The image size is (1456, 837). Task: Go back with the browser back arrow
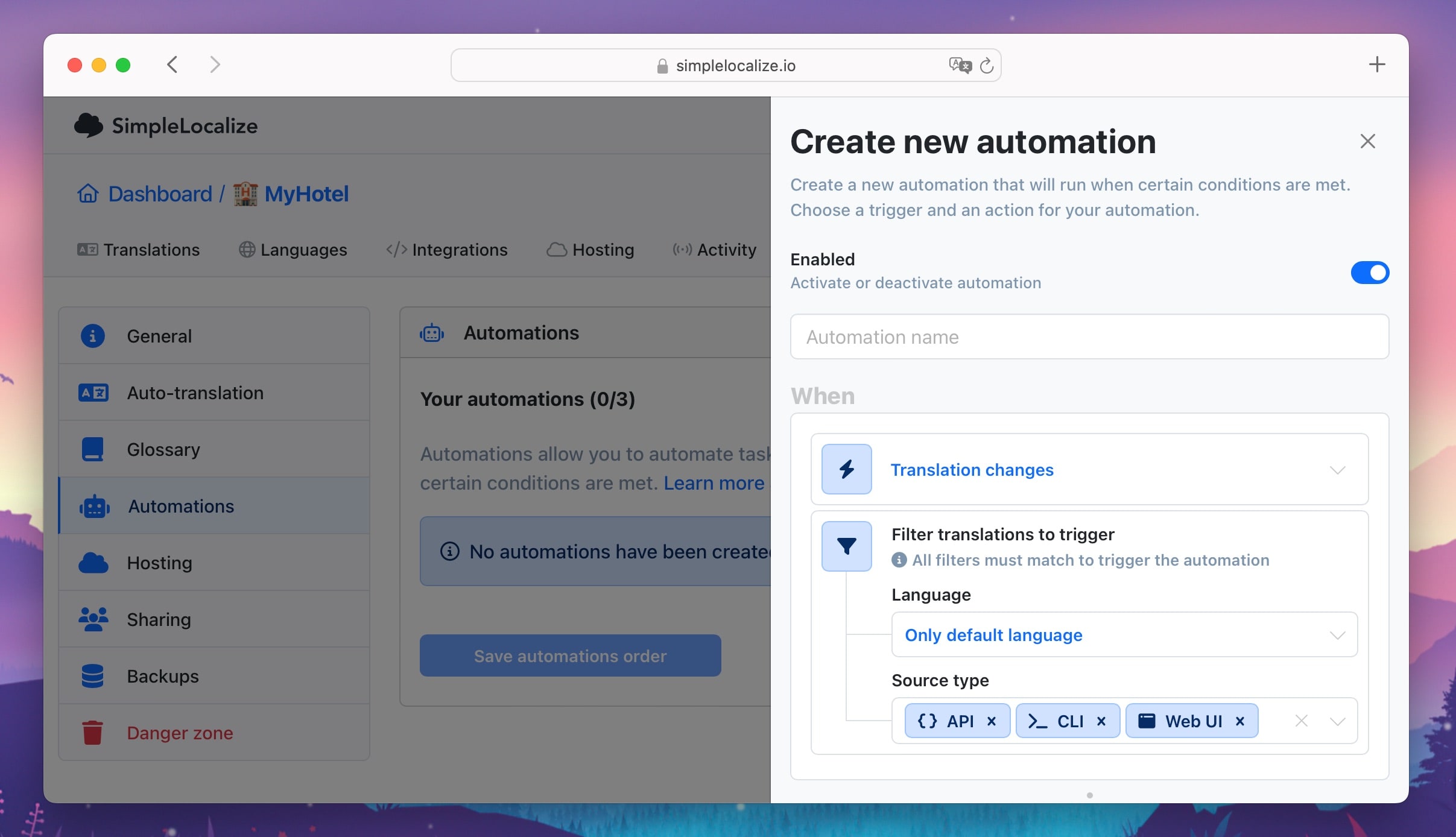173,65
